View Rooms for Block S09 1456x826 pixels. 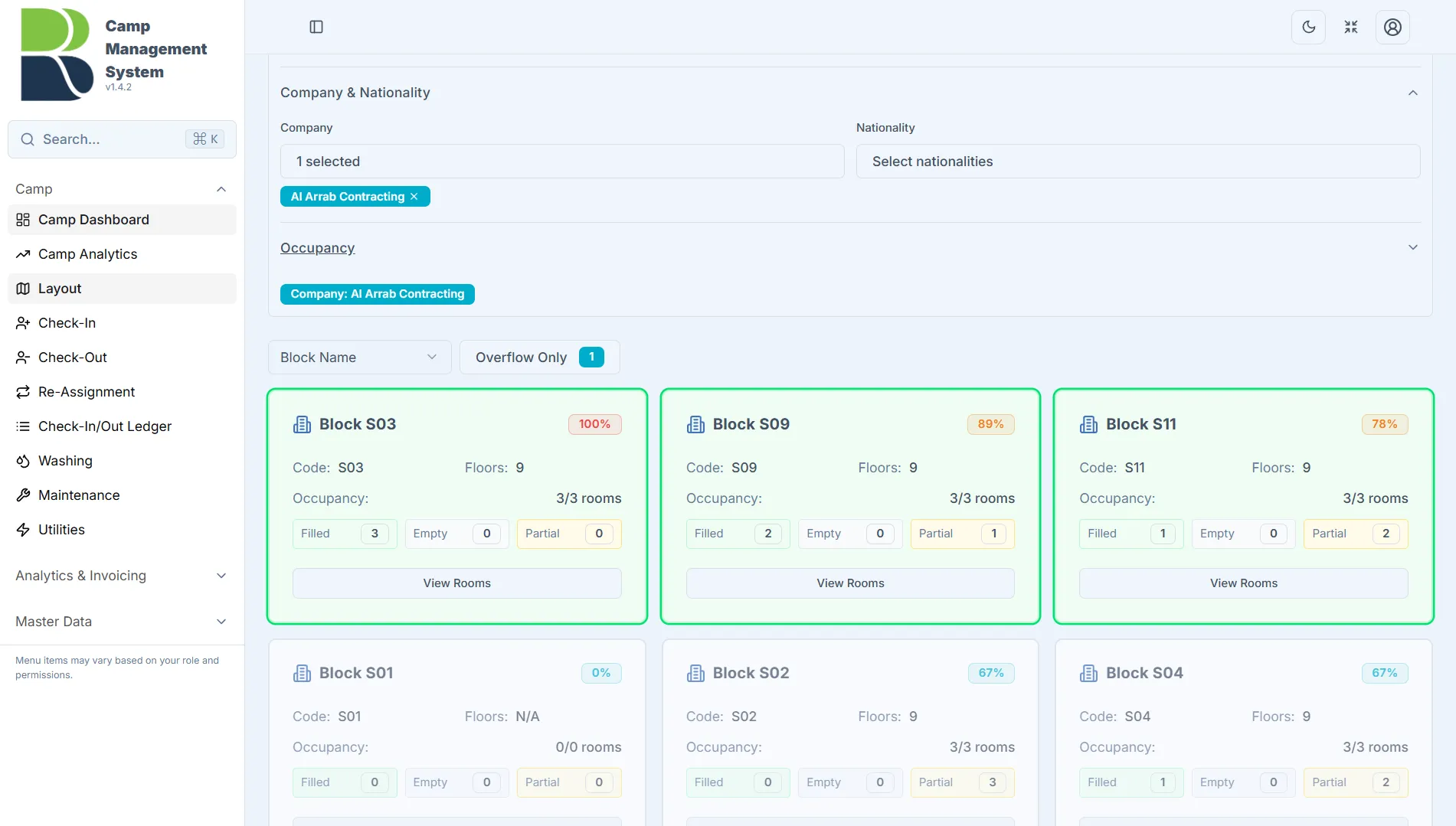tap(850, 583)
